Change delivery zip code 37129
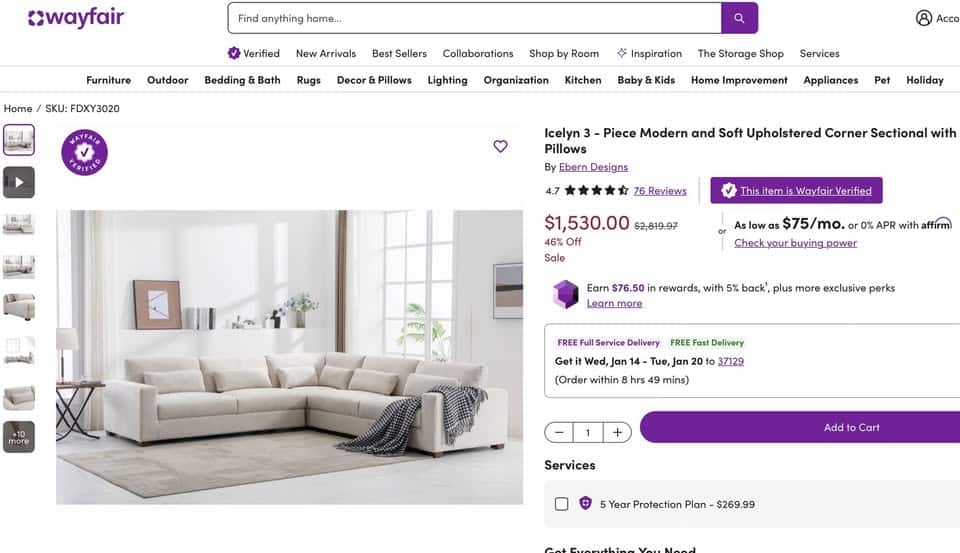Image resolution: width=960 pixels, height=553 pixels. pyautogui.click(x=730, y=361)
